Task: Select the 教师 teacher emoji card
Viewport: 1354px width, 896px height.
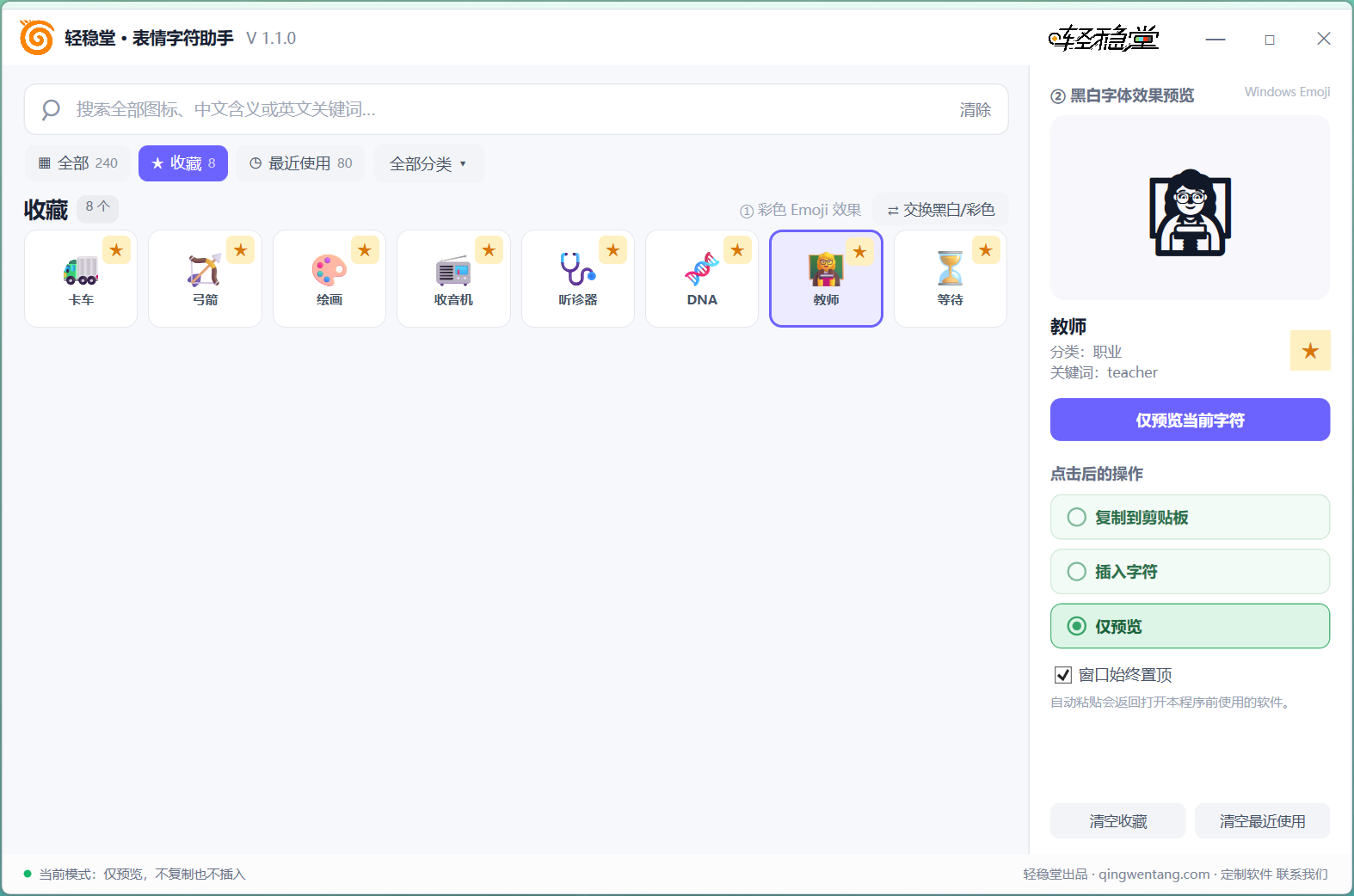Action: point(826,279)
